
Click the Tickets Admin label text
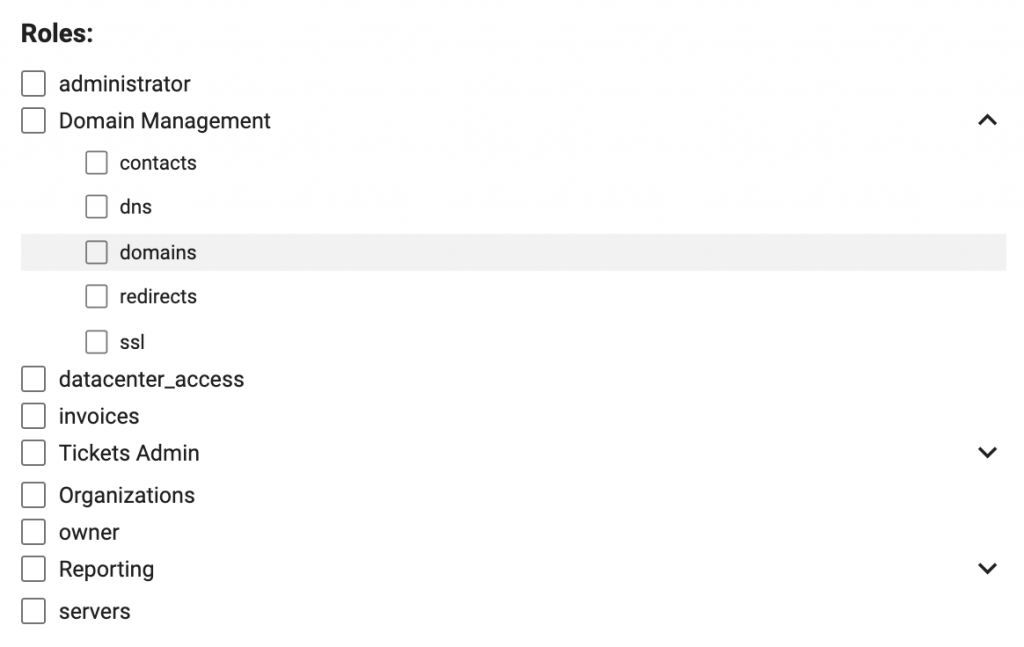click(x=129, y=453)
